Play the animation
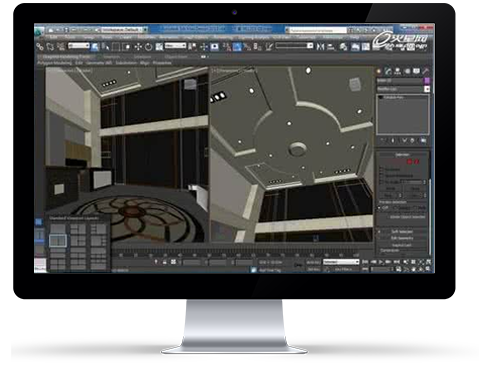 click(381, 262)
